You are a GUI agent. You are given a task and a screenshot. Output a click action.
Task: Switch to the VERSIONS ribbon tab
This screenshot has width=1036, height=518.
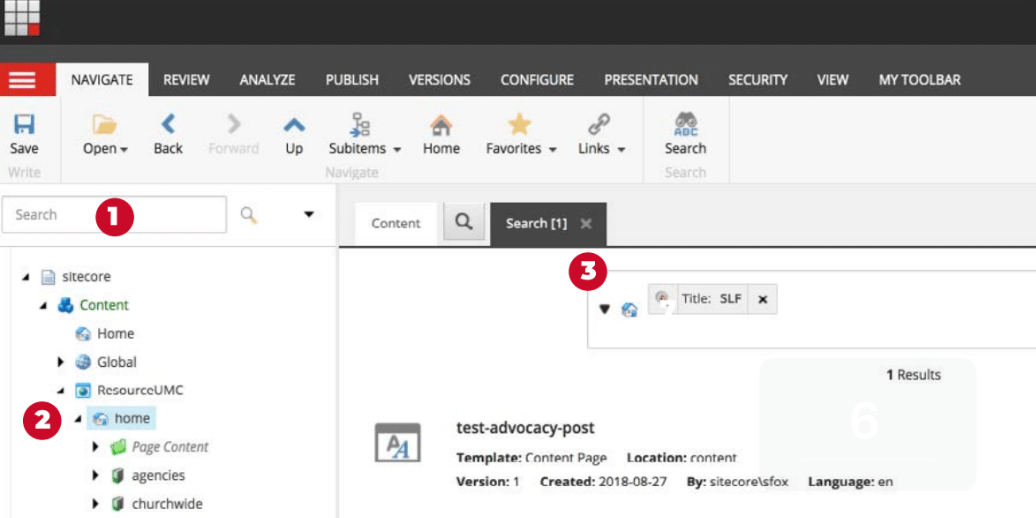(x=439, y=80)
